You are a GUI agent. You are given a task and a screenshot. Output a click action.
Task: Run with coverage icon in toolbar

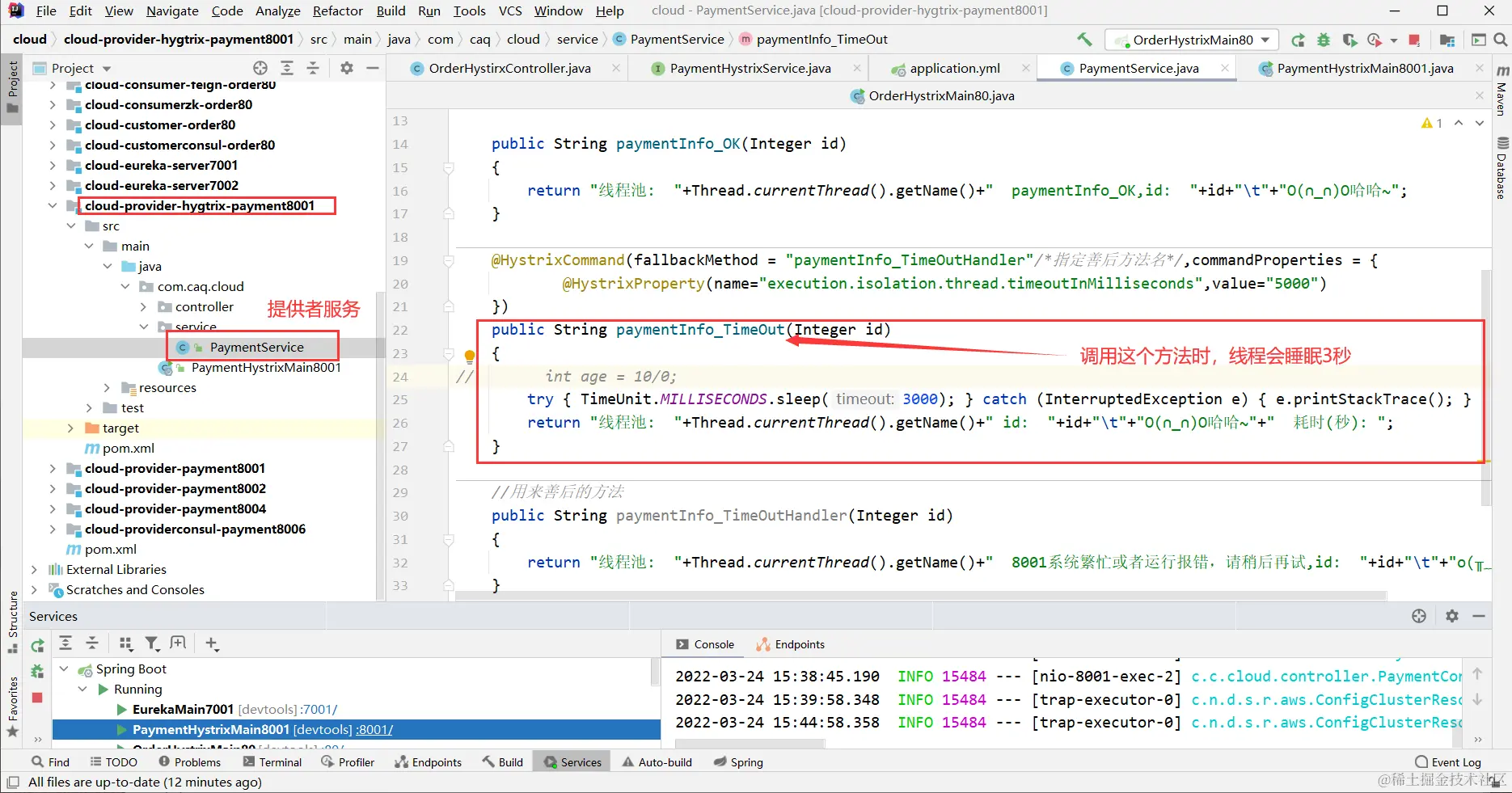coord(1349,40)
